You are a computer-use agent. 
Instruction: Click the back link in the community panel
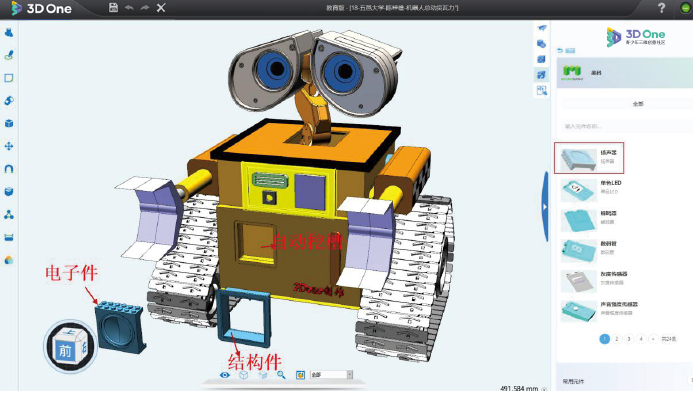[566, 50]
